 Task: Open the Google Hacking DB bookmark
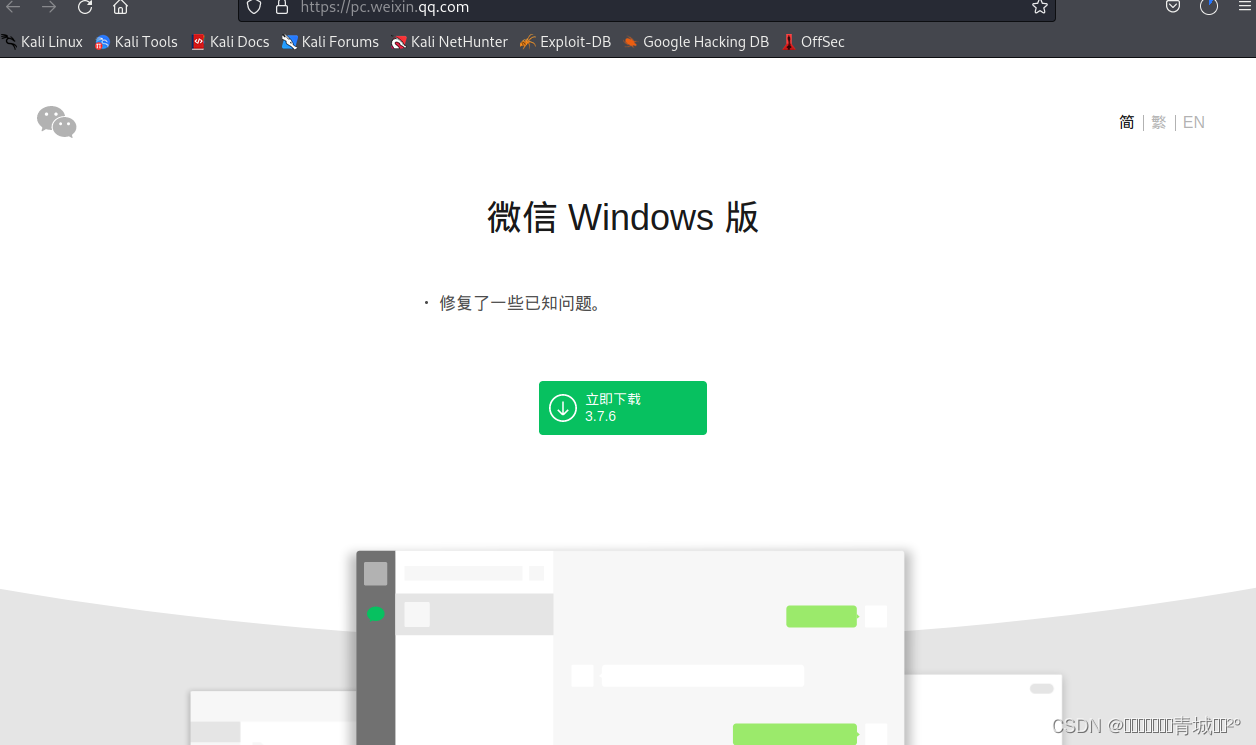point(696,42)
